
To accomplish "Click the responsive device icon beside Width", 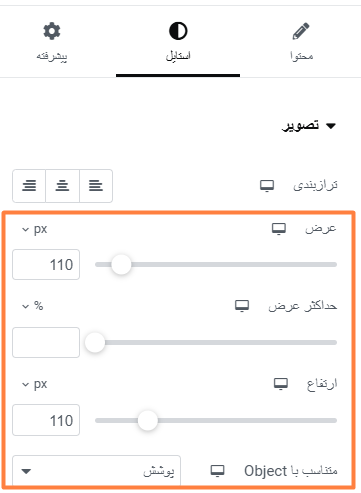I will (279, 229).
